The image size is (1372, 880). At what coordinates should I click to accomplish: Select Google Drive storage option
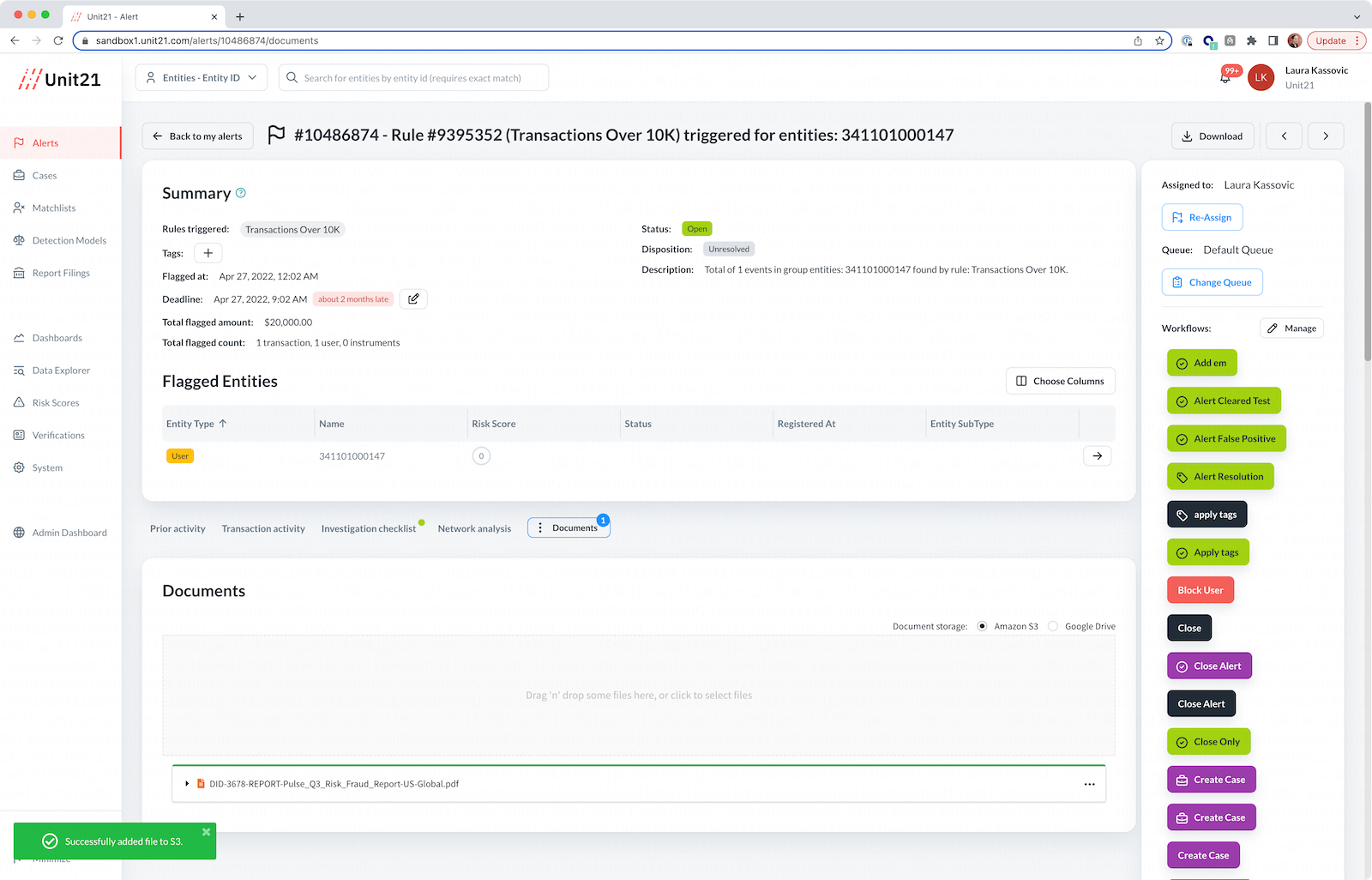coord(1053,626)
